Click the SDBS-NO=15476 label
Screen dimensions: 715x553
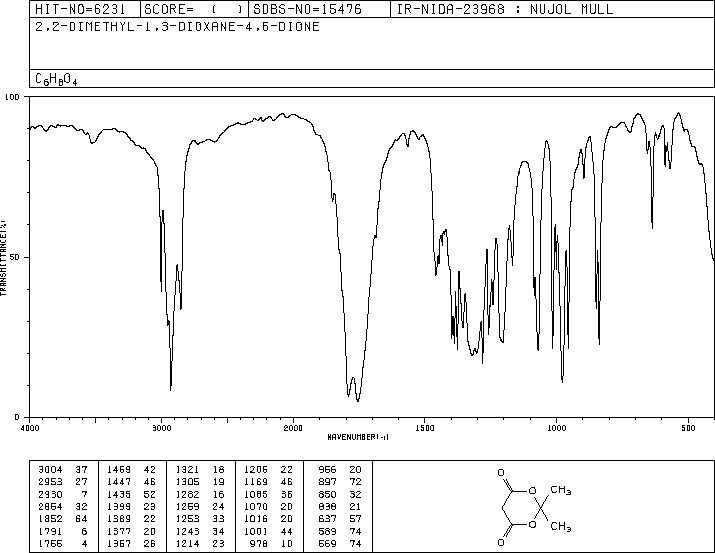(307, 9)
